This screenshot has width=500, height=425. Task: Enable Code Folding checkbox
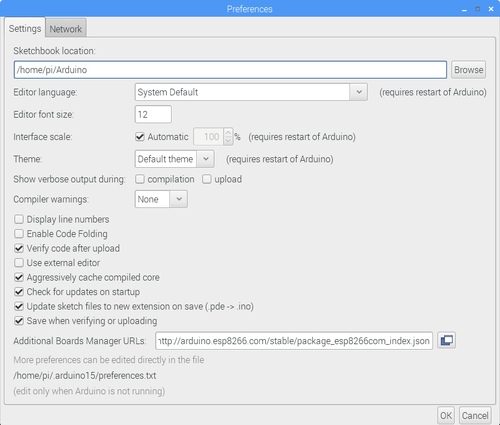[x=19, y=234]
